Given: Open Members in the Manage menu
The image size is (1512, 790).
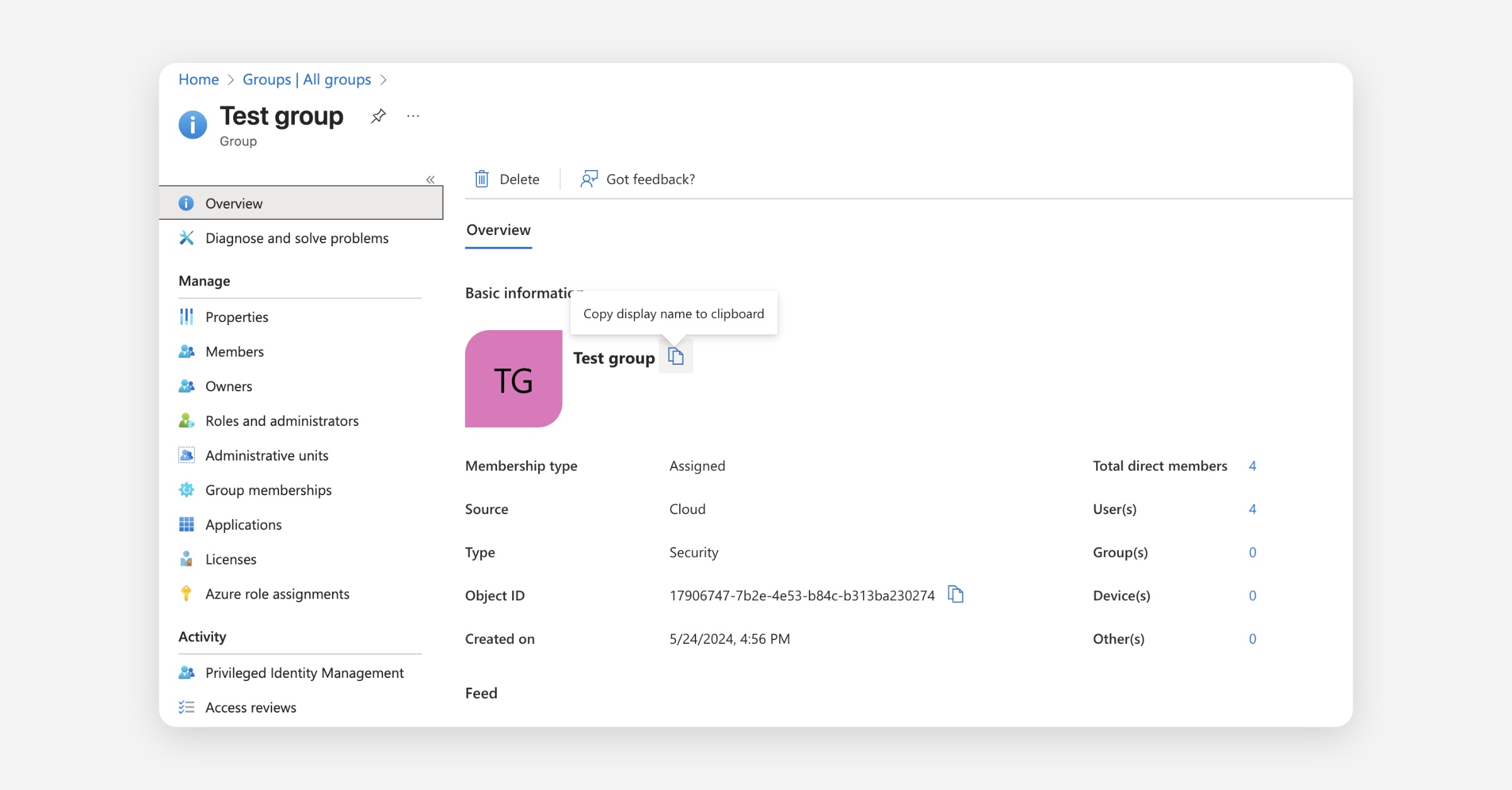Looking at the screenshot, I should click(234, 352).
